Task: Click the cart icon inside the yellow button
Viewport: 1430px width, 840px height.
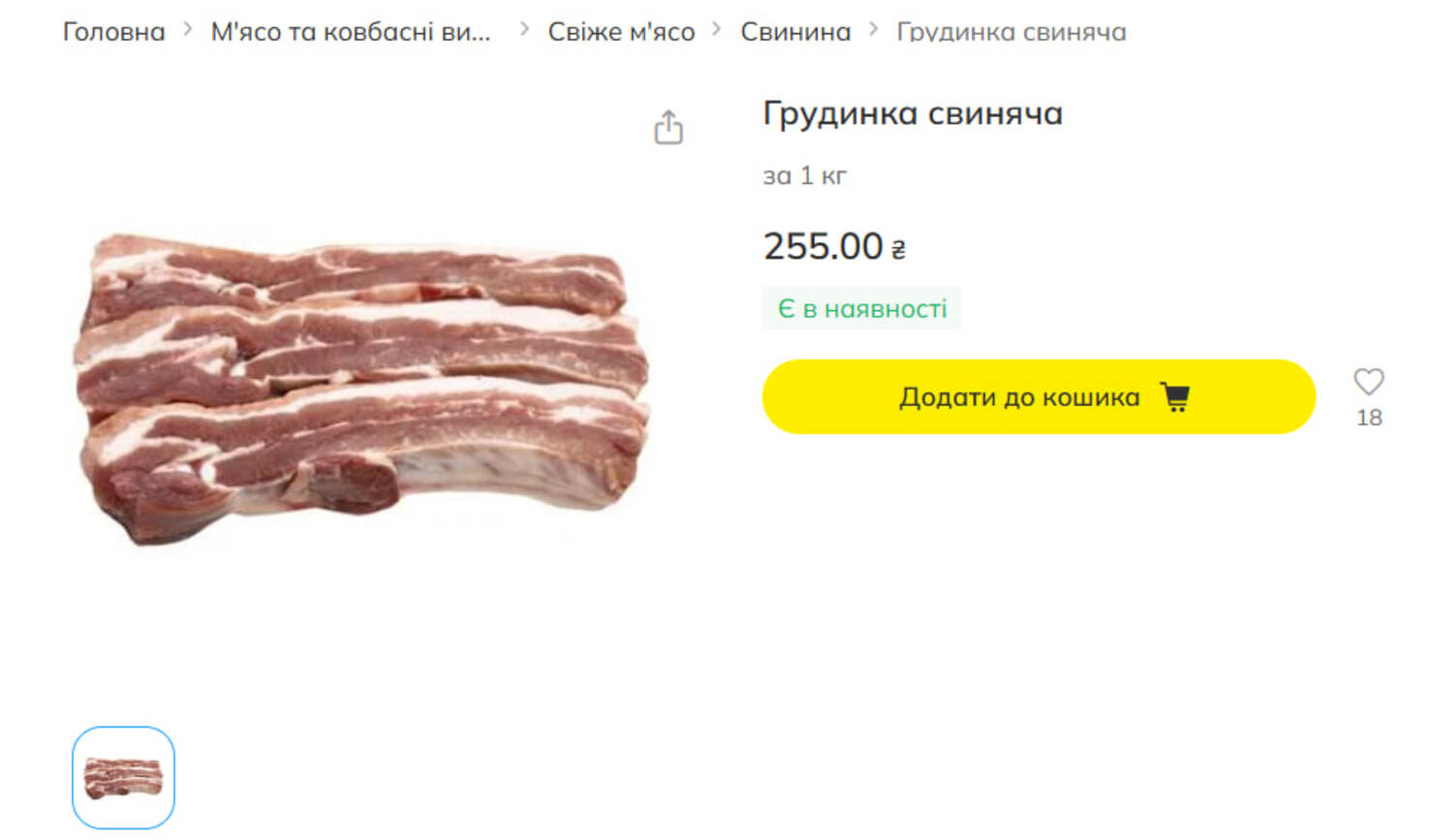Action: [x=1175, y=397]
